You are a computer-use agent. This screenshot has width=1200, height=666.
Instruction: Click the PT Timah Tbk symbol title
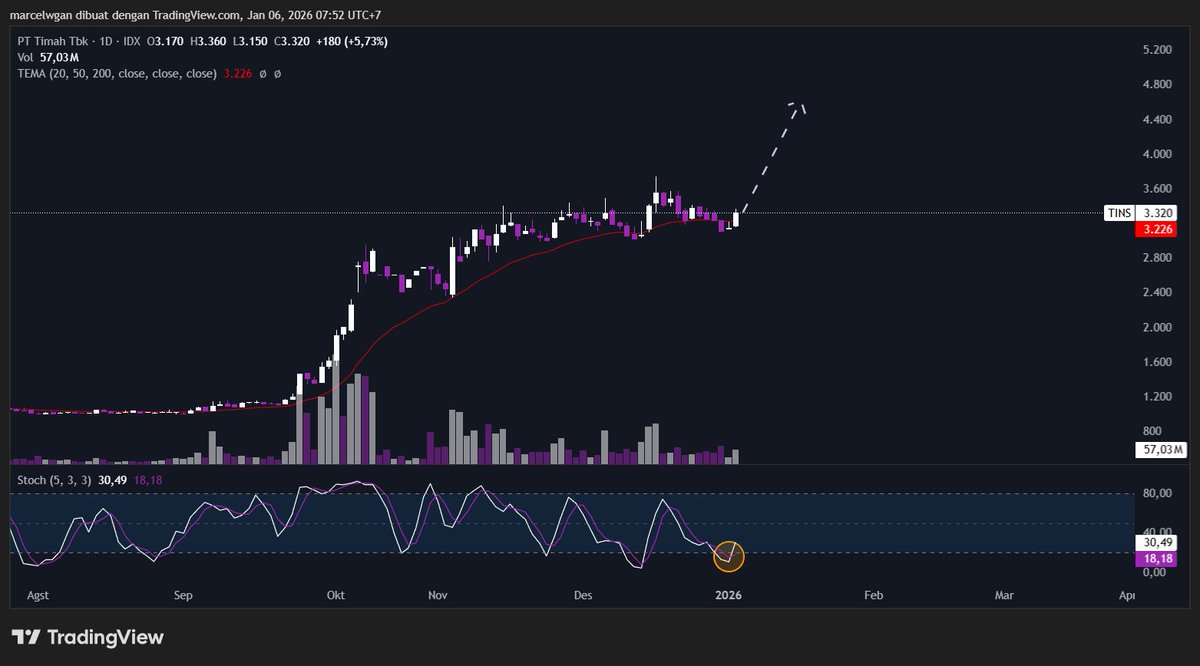55,41
